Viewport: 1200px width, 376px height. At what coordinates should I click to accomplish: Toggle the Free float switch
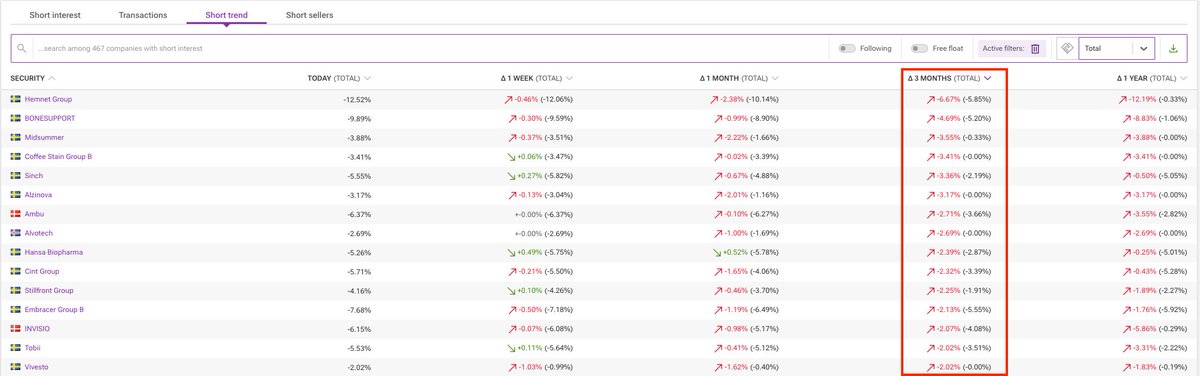click(919, 48)
